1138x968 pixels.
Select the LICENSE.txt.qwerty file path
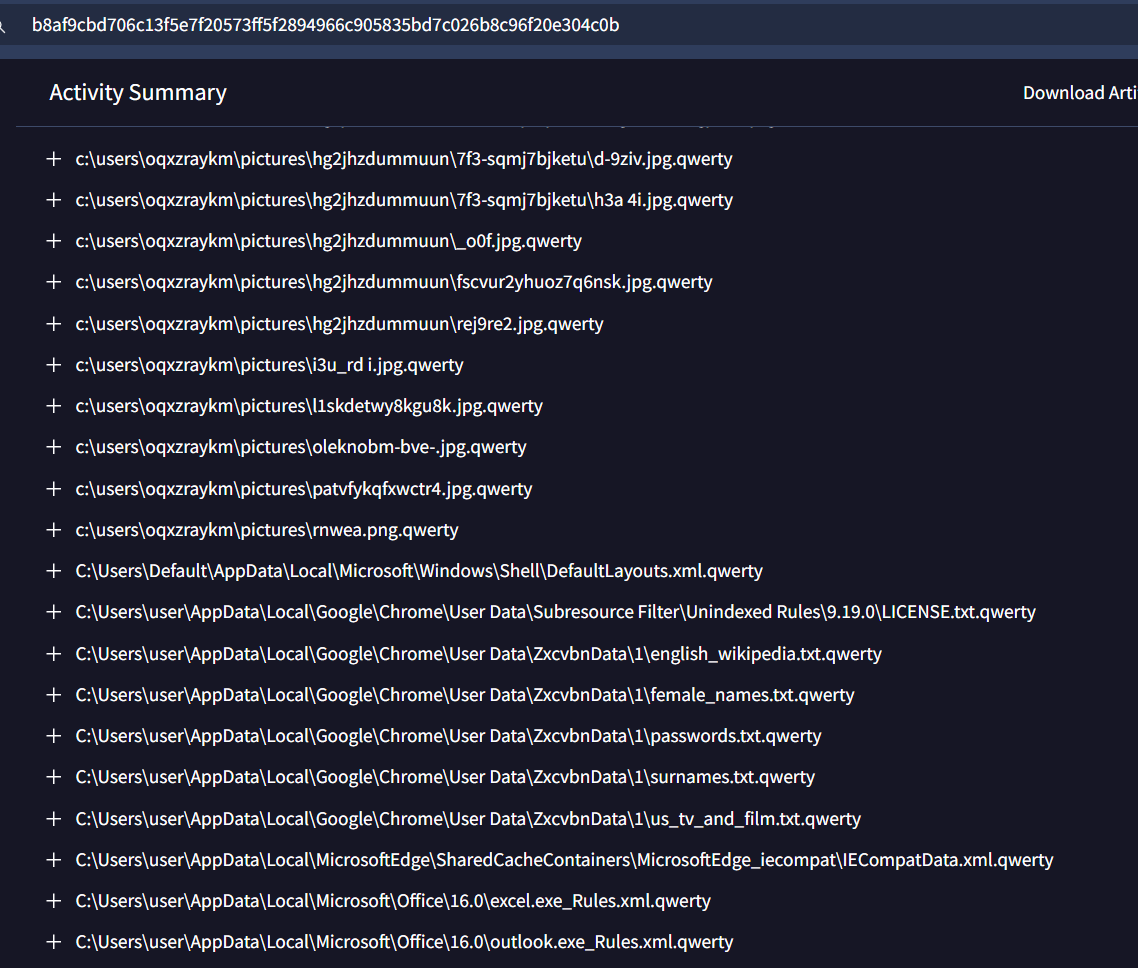[x=555, y=612]
